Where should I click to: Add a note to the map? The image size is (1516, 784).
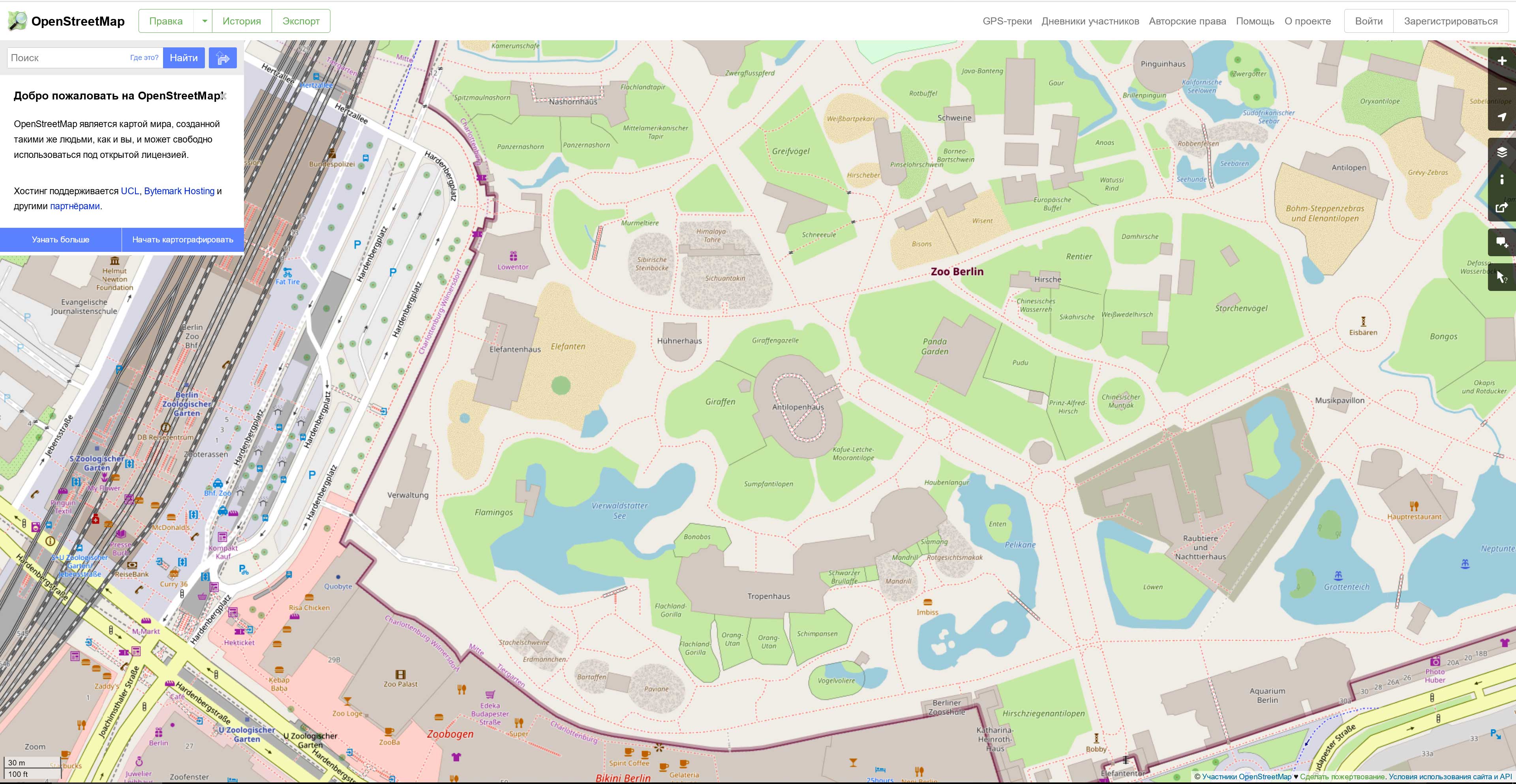click(1502, 242)
